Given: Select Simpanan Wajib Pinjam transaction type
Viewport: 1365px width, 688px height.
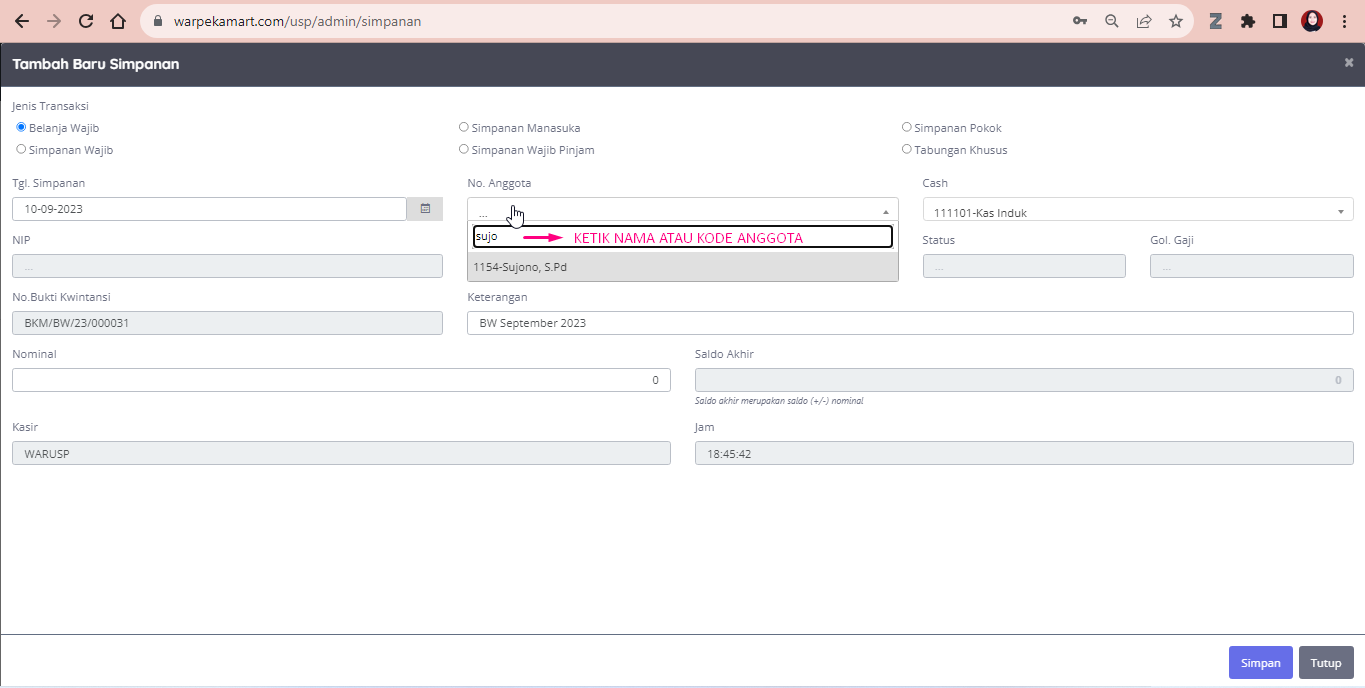Looking at the screenshot, I should [463, 149].
